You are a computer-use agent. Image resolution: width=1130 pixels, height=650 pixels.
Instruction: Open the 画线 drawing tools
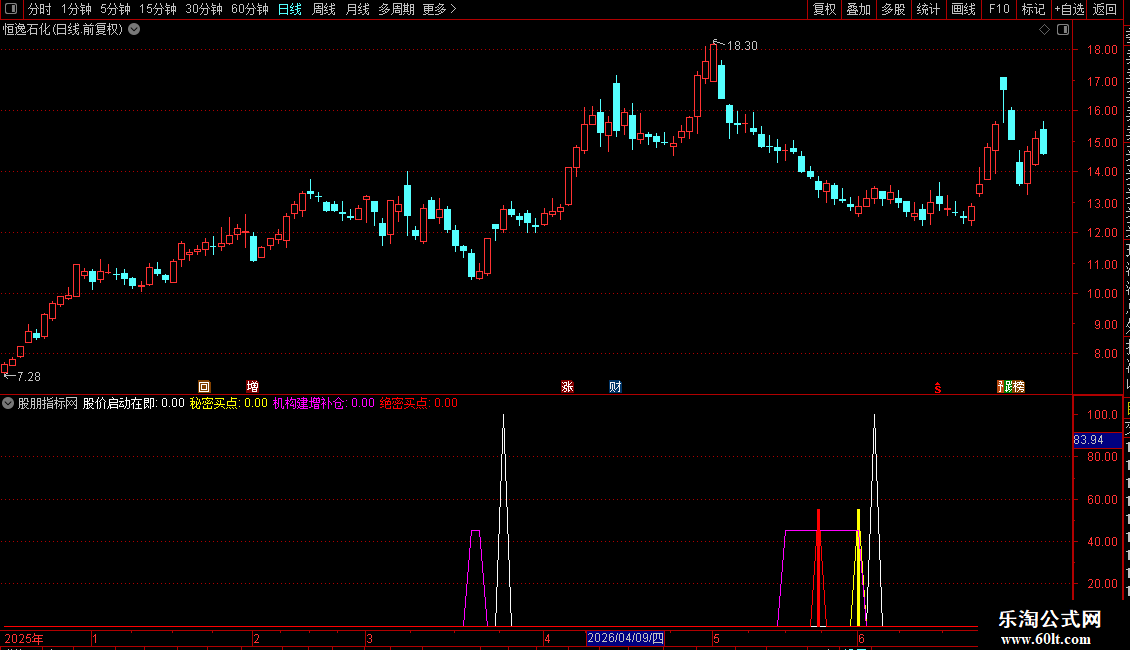(963, 9)
